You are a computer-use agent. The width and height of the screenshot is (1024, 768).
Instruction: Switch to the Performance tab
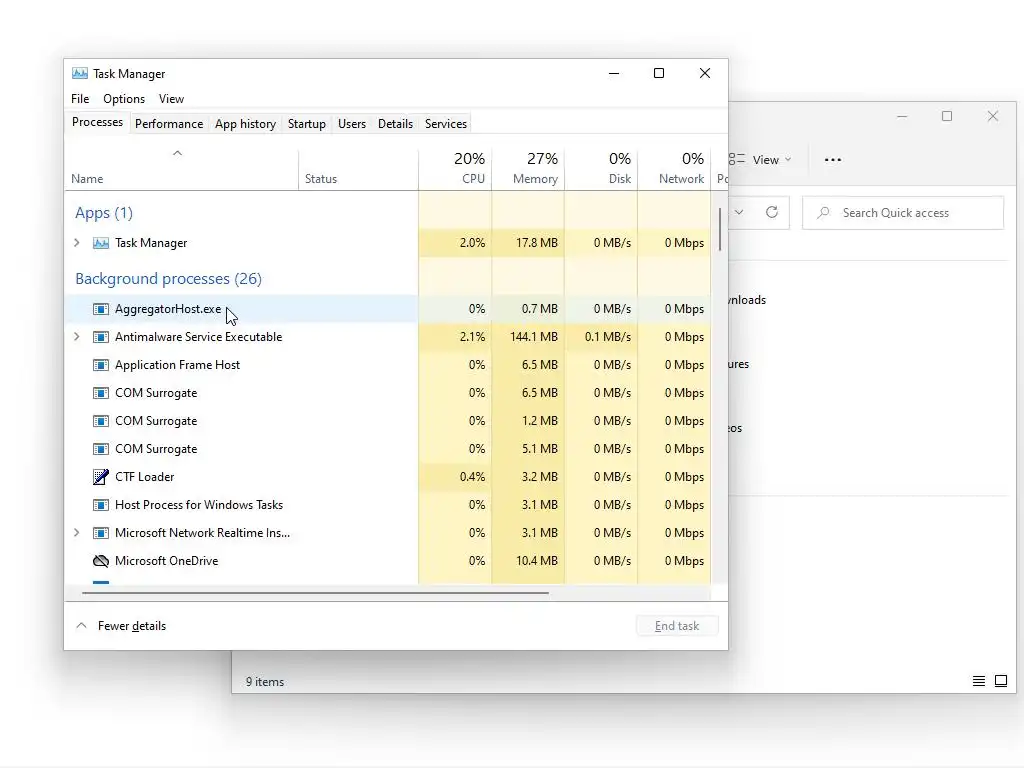(169, 123)
